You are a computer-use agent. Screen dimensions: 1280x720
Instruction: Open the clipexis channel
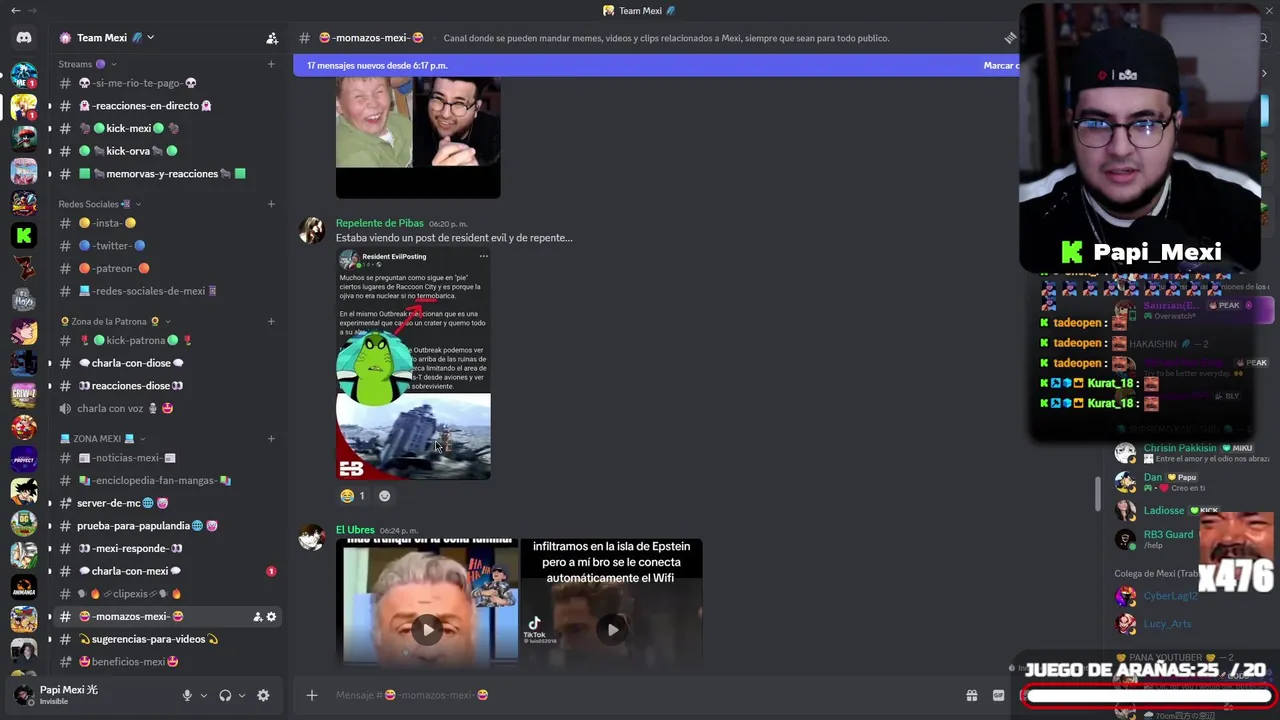click(167, 594)
